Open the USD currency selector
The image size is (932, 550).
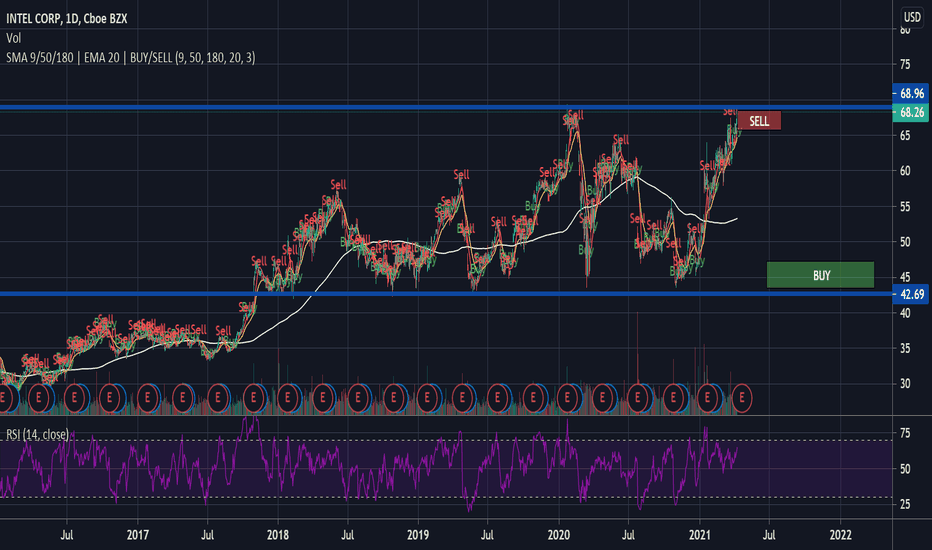912,17
